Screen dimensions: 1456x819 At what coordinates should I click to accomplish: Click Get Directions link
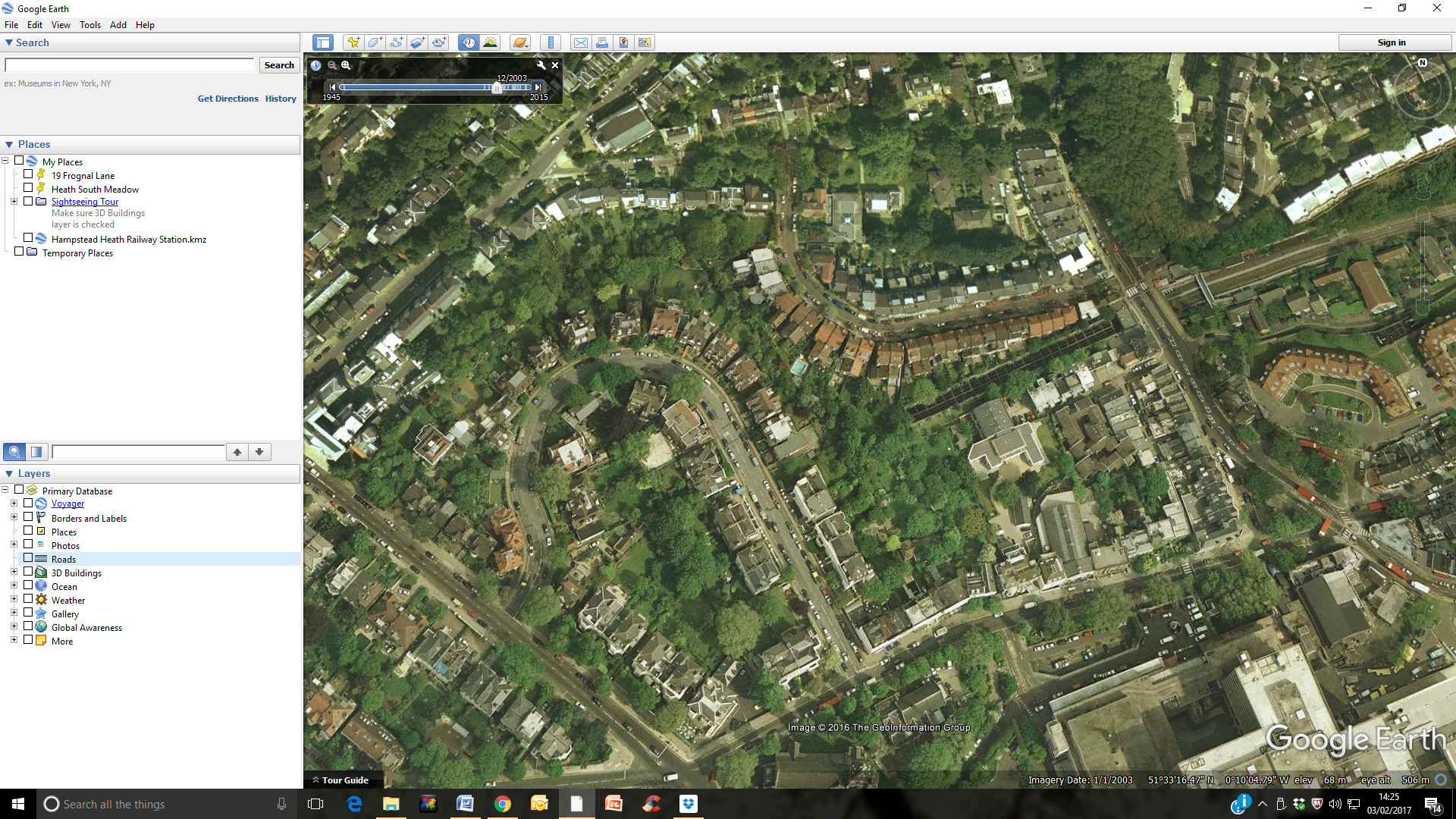click(x=227, y=99)
